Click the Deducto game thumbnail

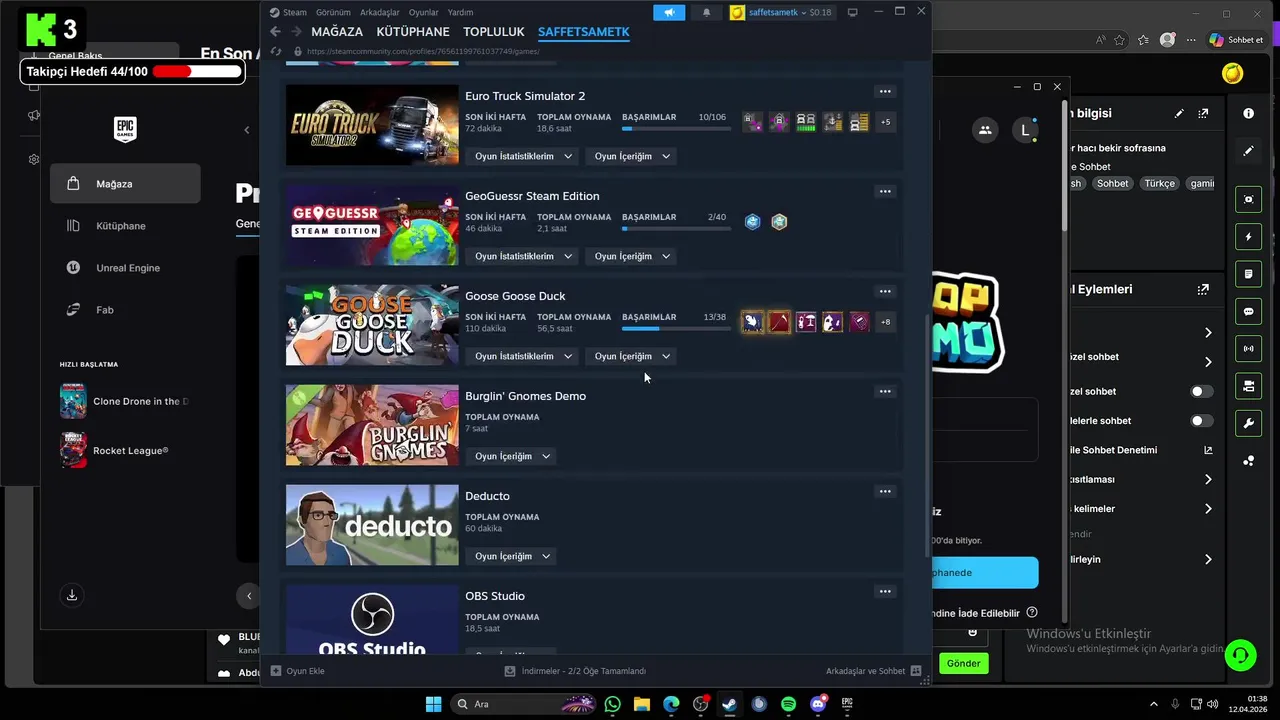(372, 525)
